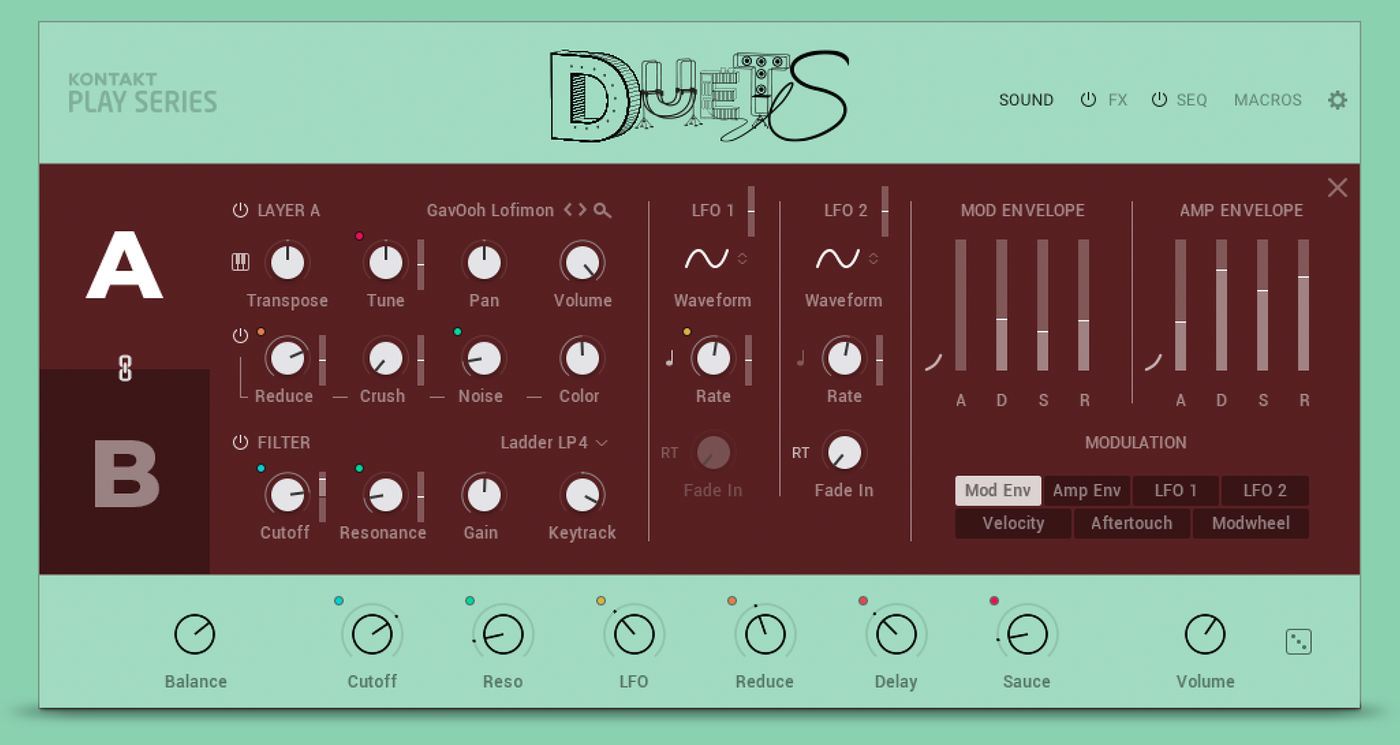This screenshot has height=745, width=1400.
Task: Click the cyan dot above the Cutoff macro
Action: pos(339,601)
